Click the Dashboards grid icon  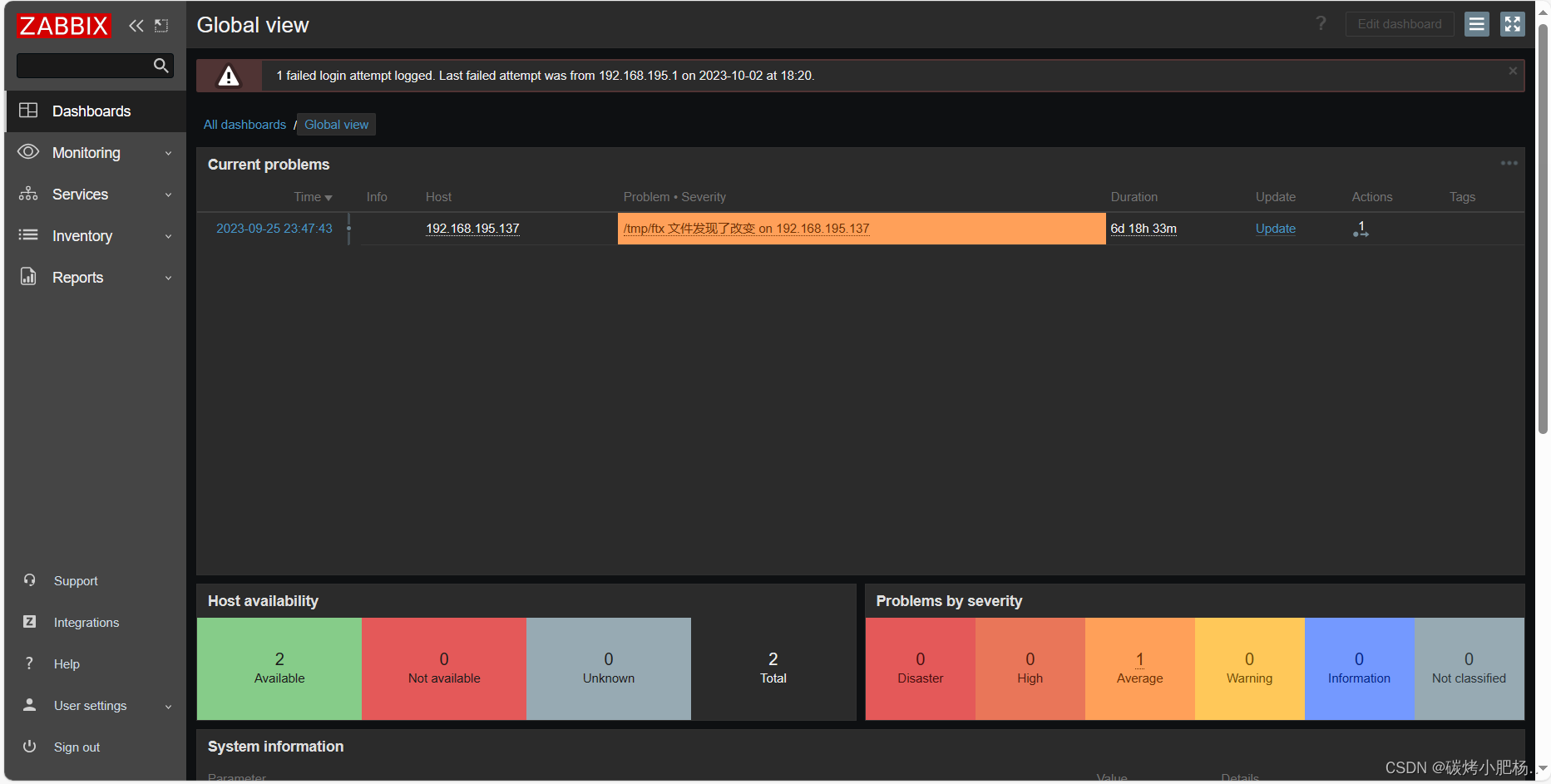click(x=28, y=111)
